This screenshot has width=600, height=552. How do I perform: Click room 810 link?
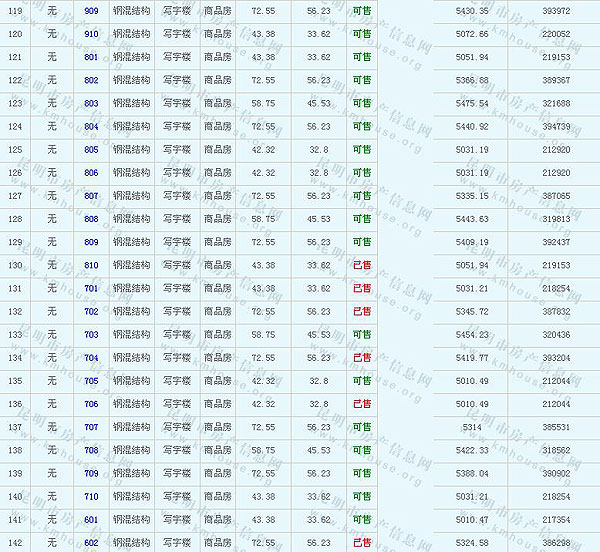[91, 265]
